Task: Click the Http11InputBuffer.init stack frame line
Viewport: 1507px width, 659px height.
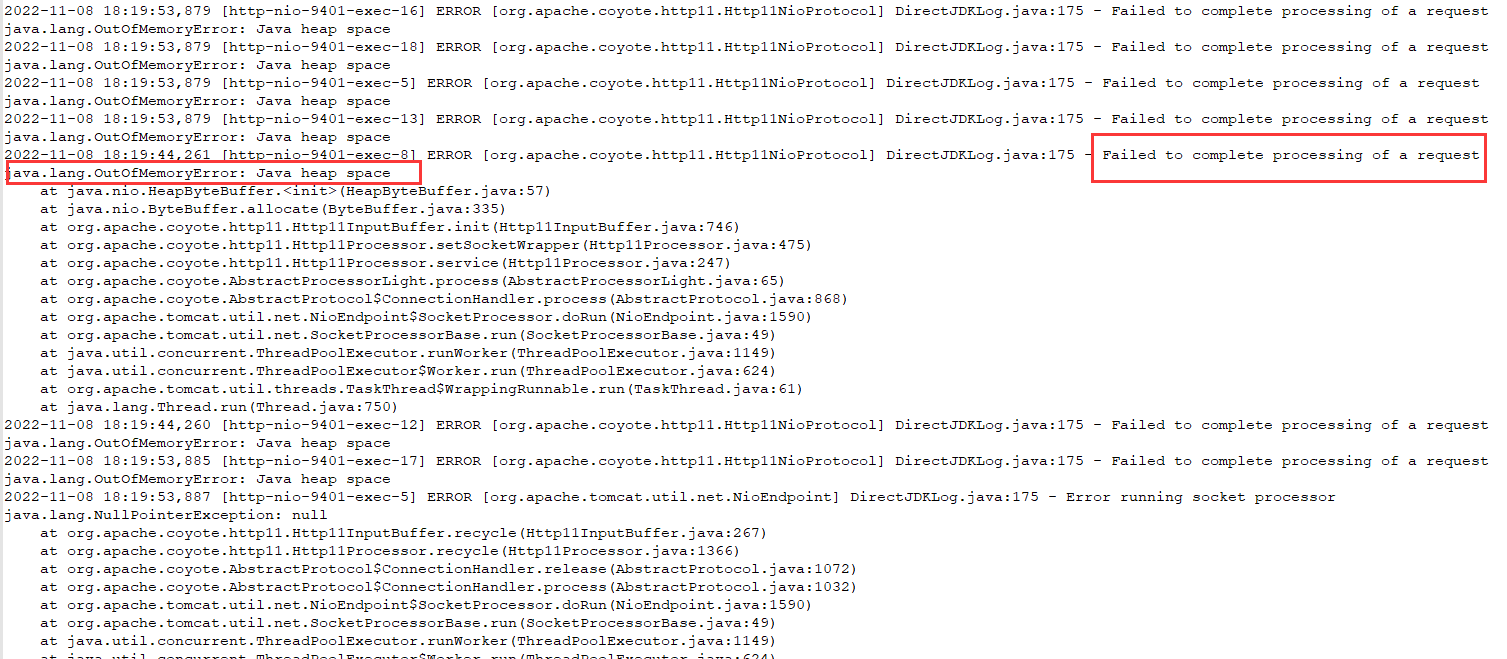Action: coord(390,227)
